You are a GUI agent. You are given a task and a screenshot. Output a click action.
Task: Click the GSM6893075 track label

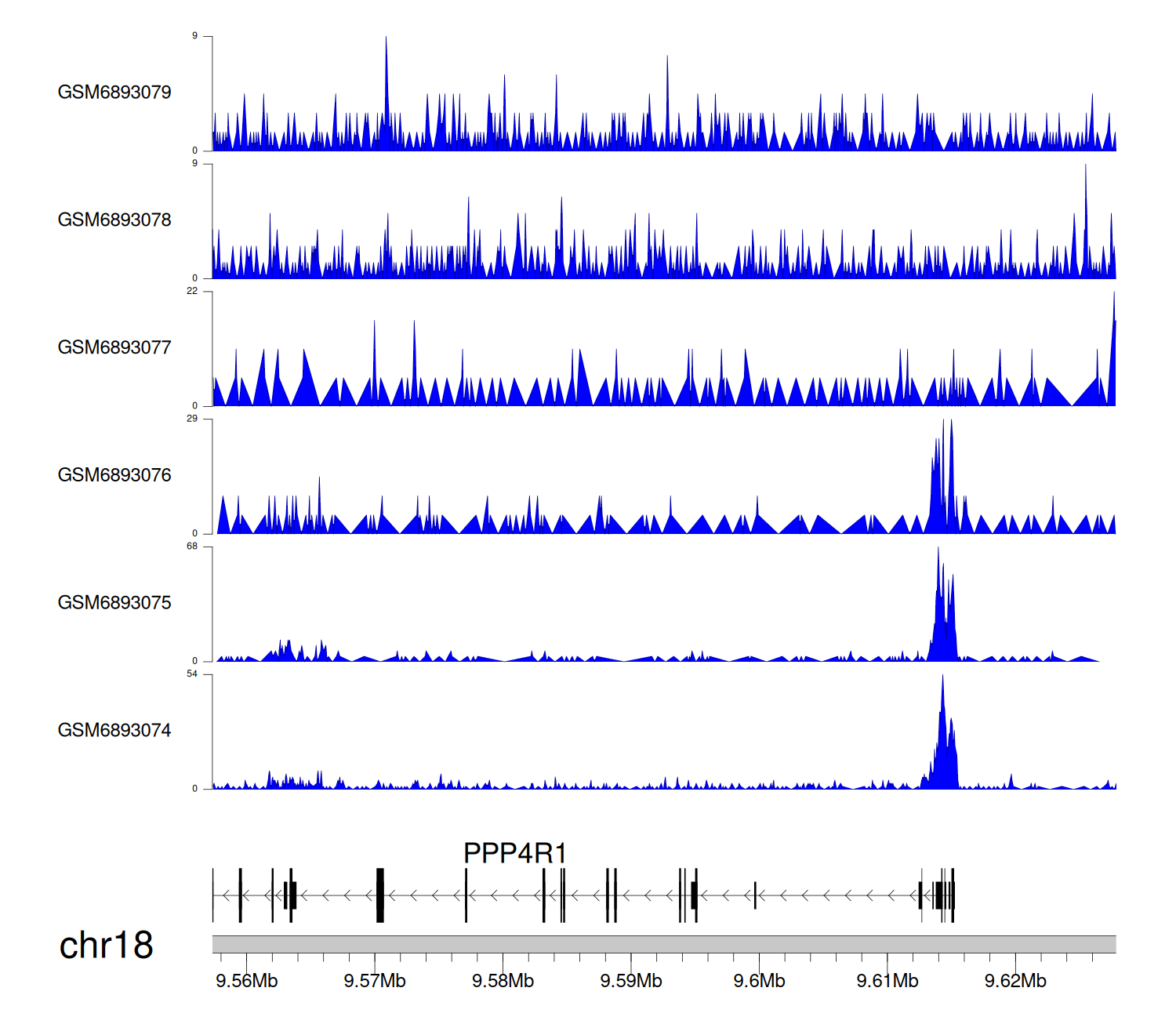click(114, 603)
